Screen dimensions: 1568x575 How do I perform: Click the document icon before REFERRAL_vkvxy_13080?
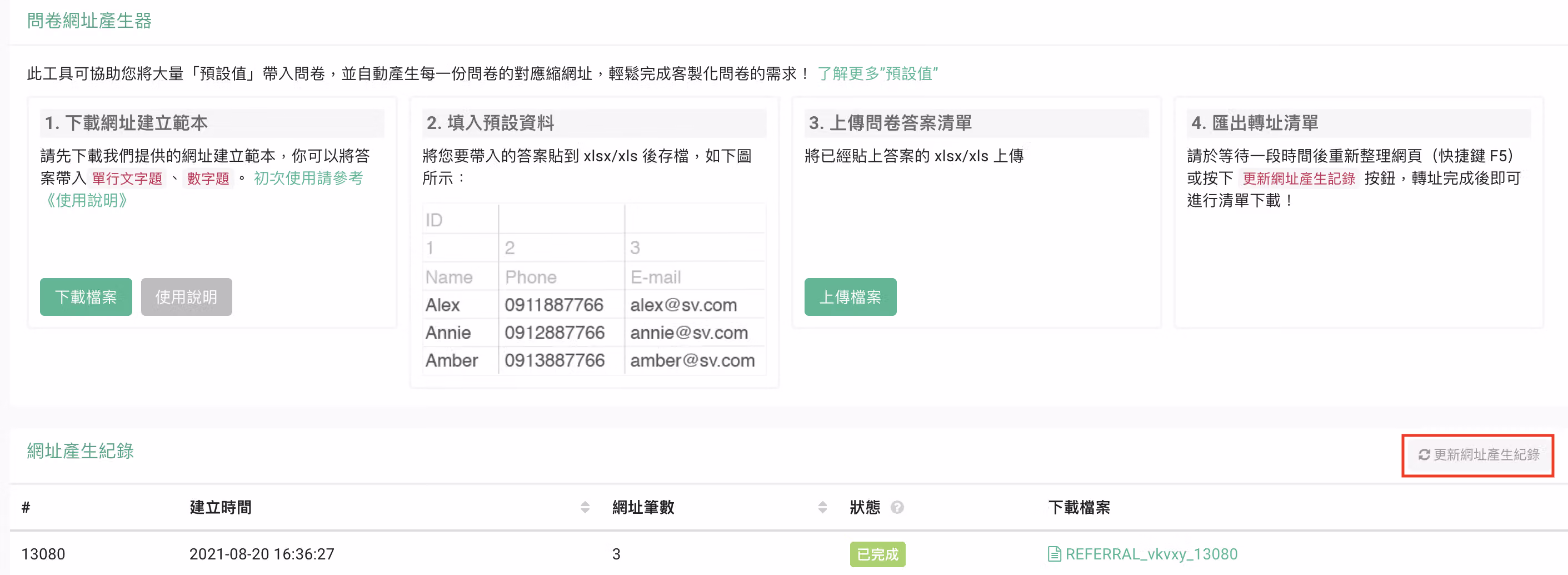pyautogui.click(x=1054, y=554)
